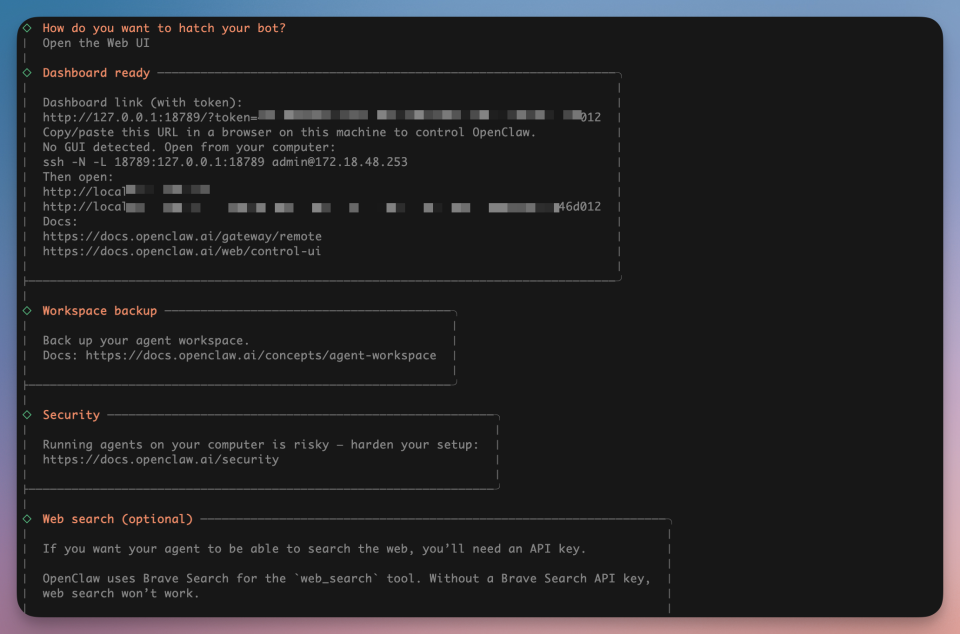
Task: Open the docs.openclaw.ai/web/control-ui link
Action: click(182, 251)
